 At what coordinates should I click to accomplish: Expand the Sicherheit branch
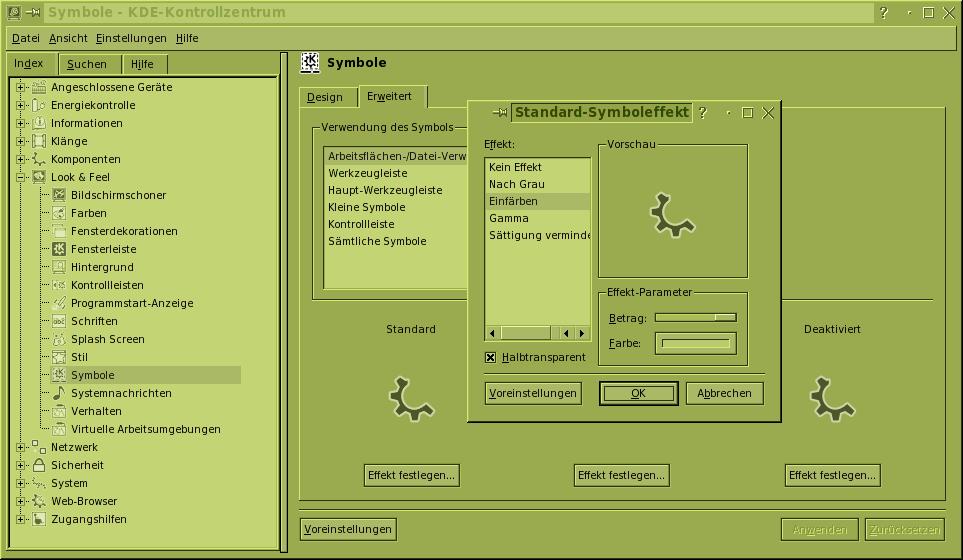[x=20, y=465]
